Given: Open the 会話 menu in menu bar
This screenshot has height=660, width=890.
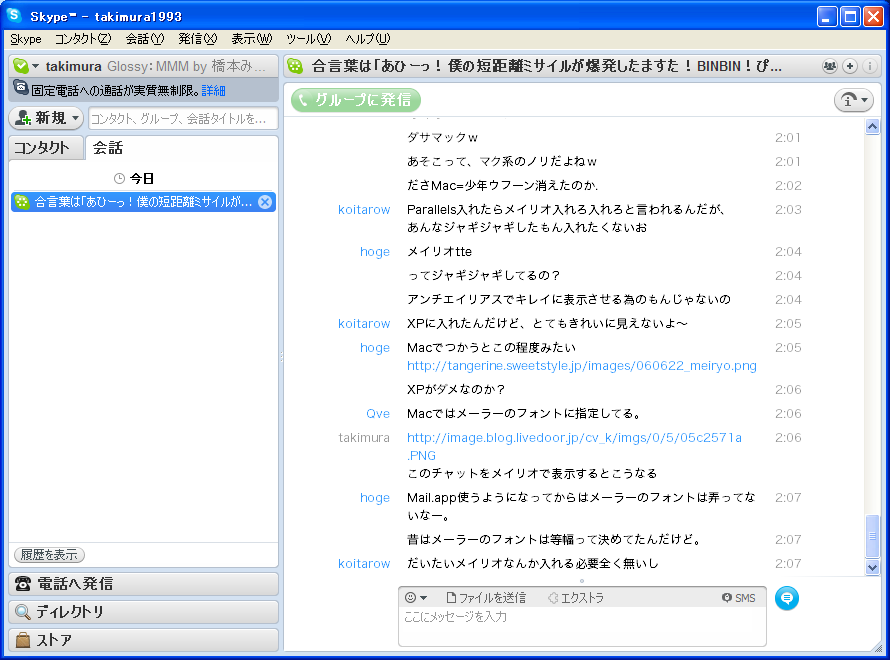Looking at the screenshot, I should (x=145, y=39).
